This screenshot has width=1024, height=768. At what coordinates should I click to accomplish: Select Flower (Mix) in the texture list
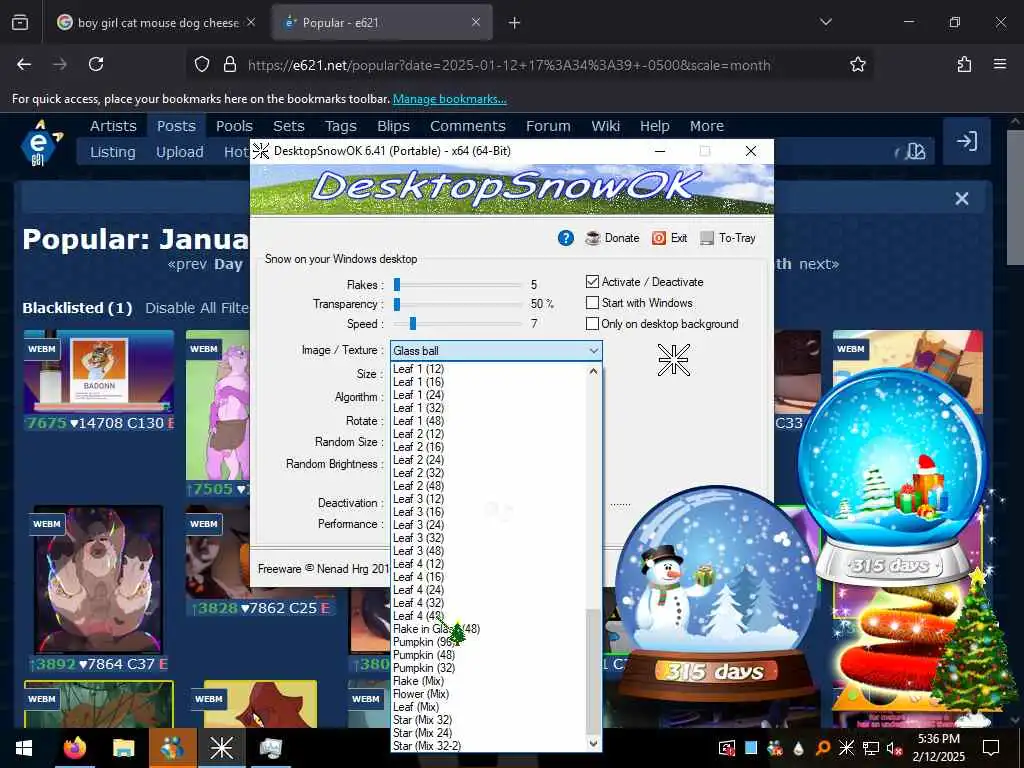click(x=421, y=694)
